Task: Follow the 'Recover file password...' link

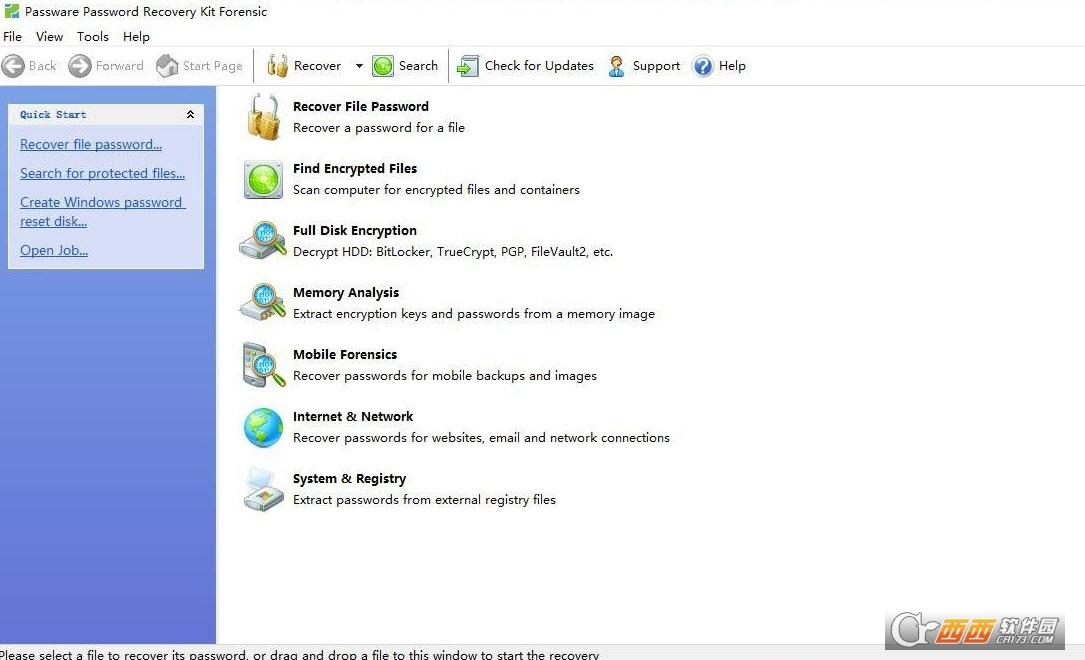Action: point(91,145)
